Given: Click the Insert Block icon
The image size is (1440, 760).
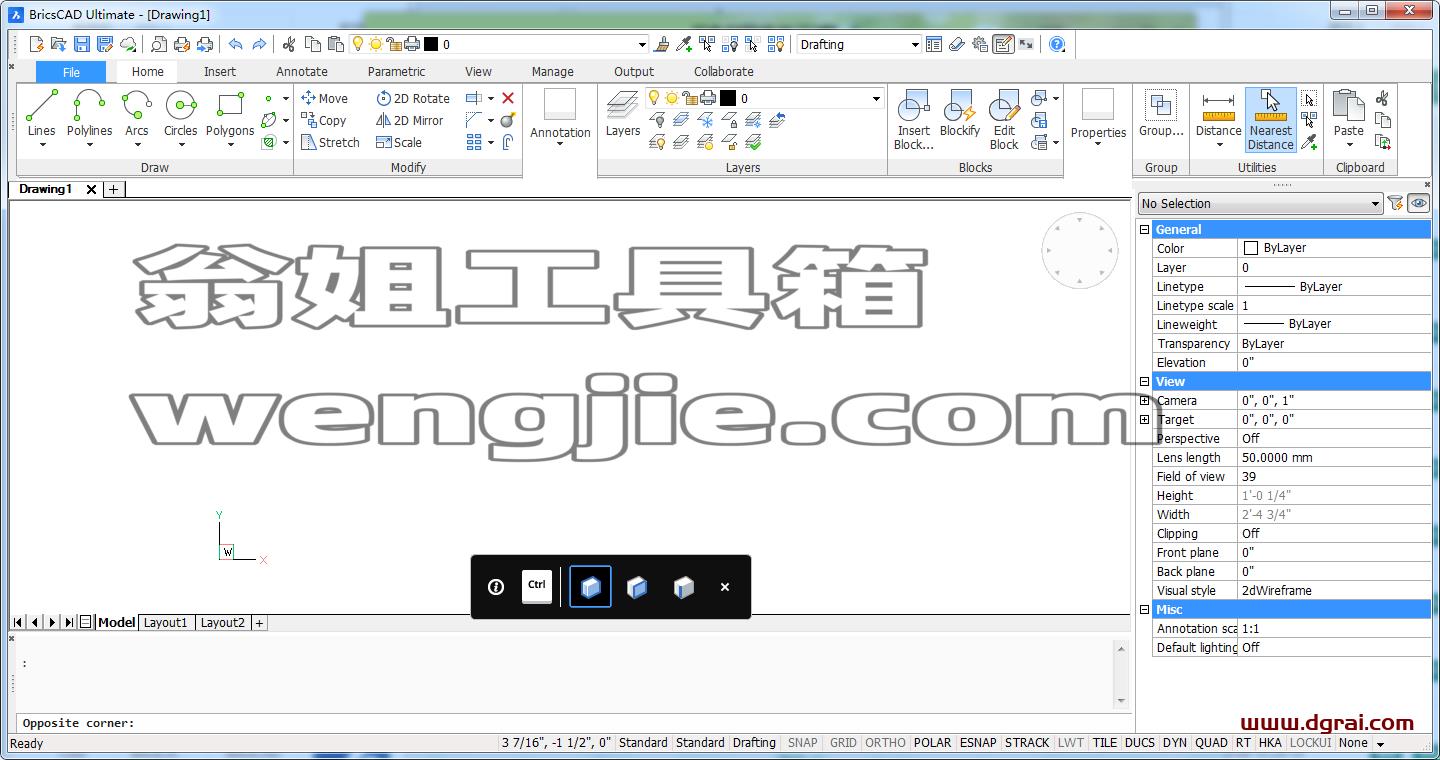Looking at the screenshot, I should pyautogui.click(x=913, y=120).
